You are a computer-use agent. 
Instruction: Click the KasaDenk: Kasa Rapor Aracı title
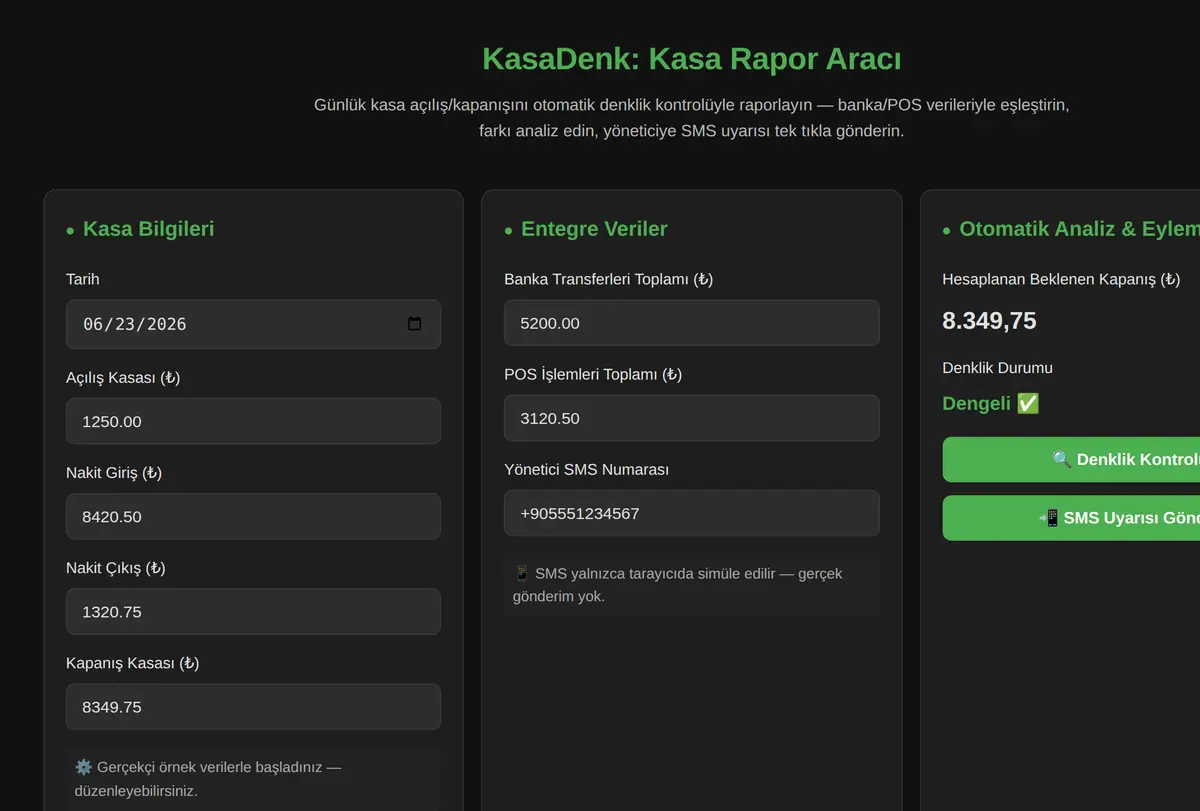pos(692,59)
